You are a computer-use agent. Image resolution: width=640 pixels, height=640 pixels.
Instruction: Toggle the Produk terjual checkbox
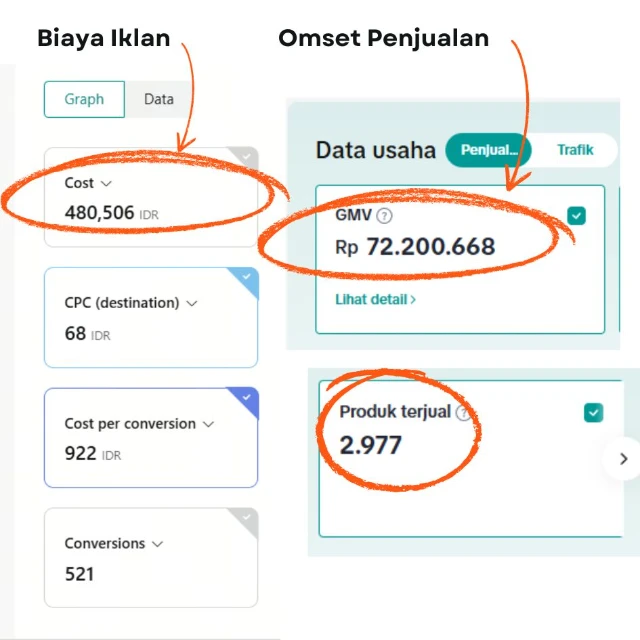[x=593, y=412]
